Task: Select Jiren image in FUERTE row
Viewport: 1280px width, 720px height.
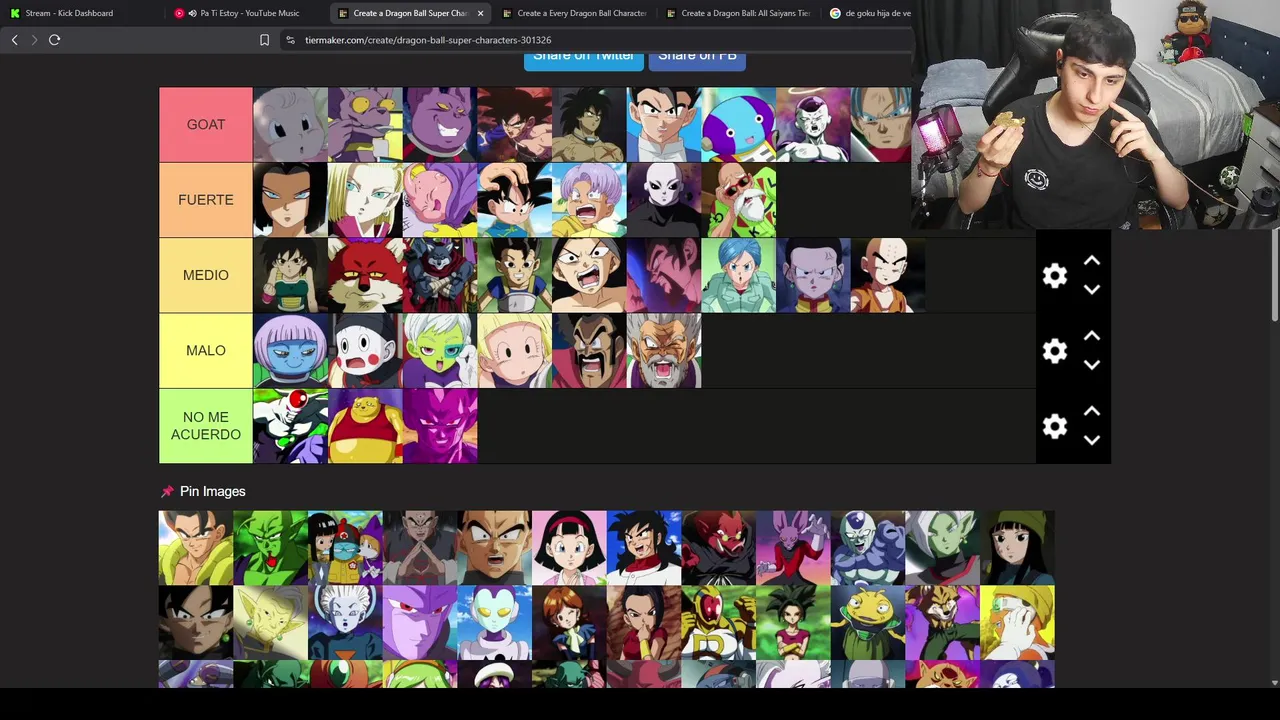Action: 664,200
